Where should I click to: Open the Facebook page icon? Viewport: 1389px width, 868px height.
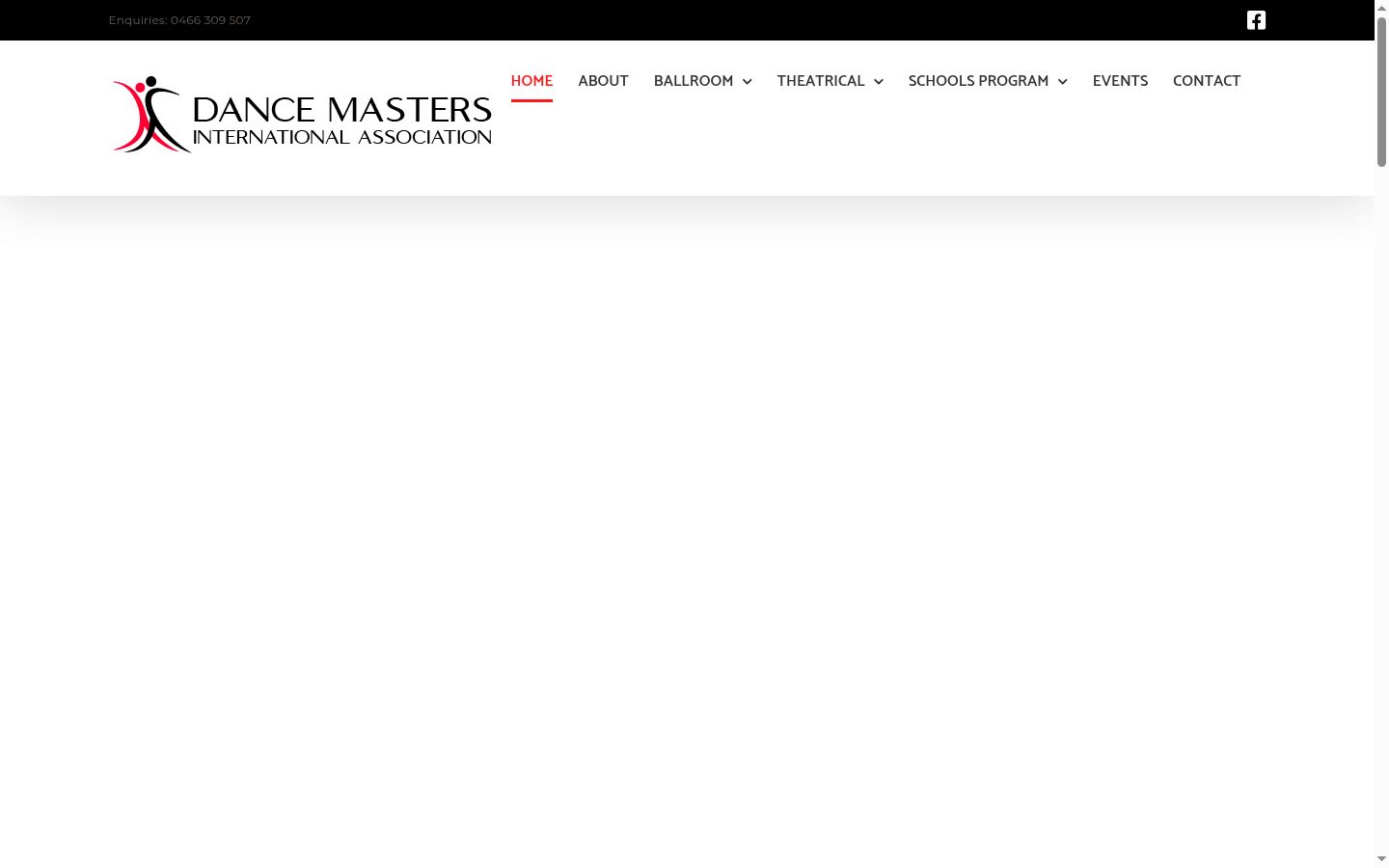coord(1256,20)
